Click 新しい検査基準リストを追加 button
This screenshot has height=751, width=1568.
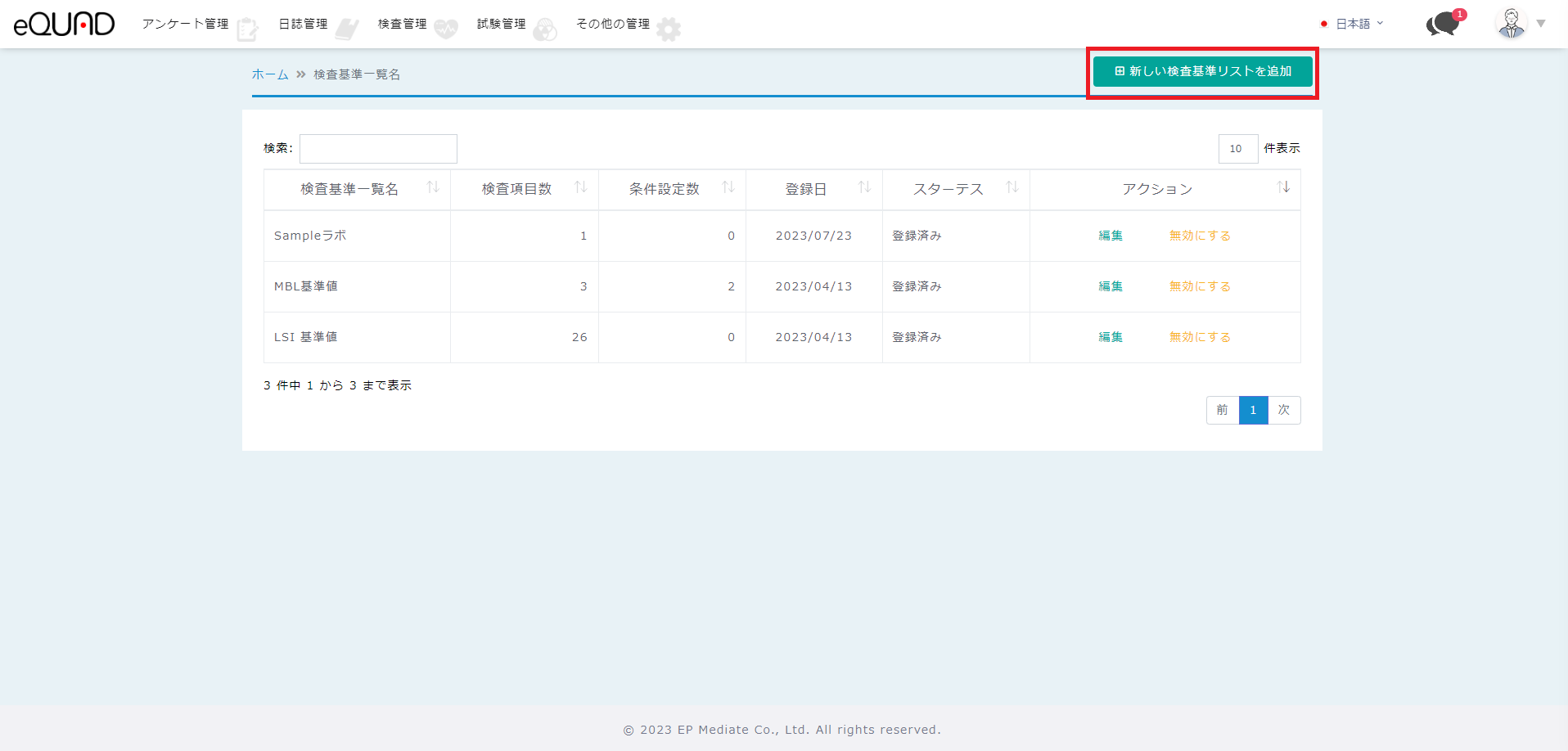point(1202,72)
